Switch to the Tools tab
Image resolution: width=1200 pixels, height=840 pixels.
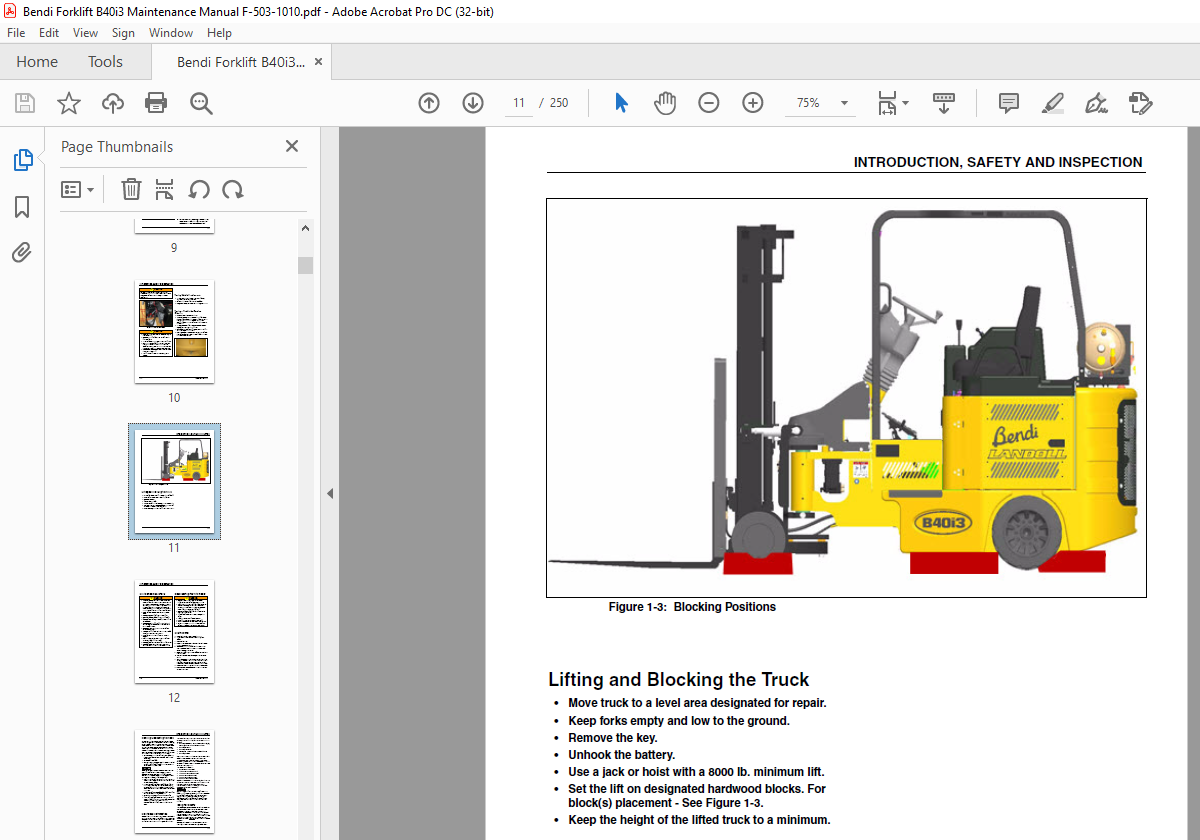(x=105, y=62)
